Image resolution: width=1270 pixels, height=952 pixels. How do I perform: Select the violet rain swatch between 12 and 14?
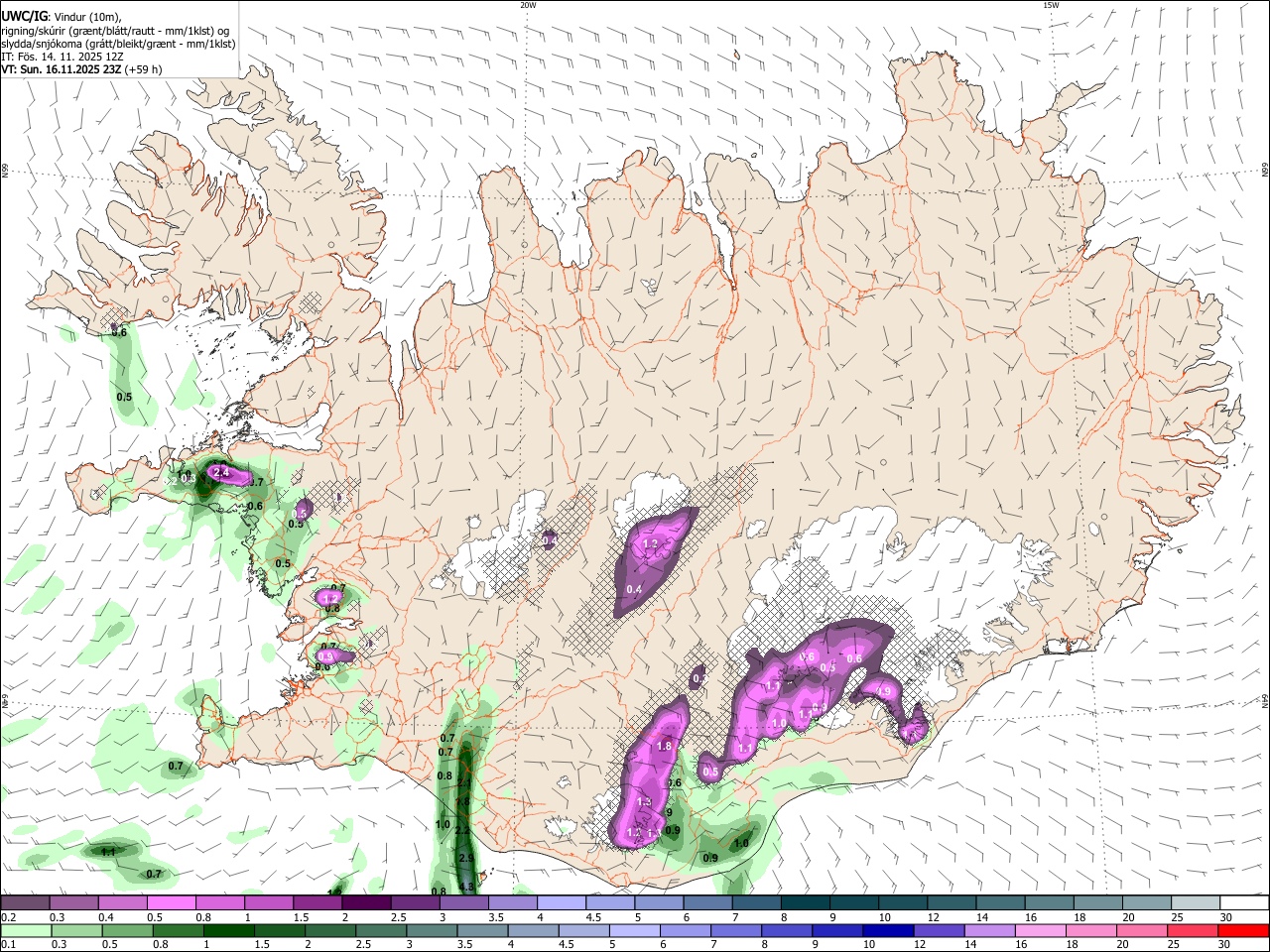click(939, 930)
